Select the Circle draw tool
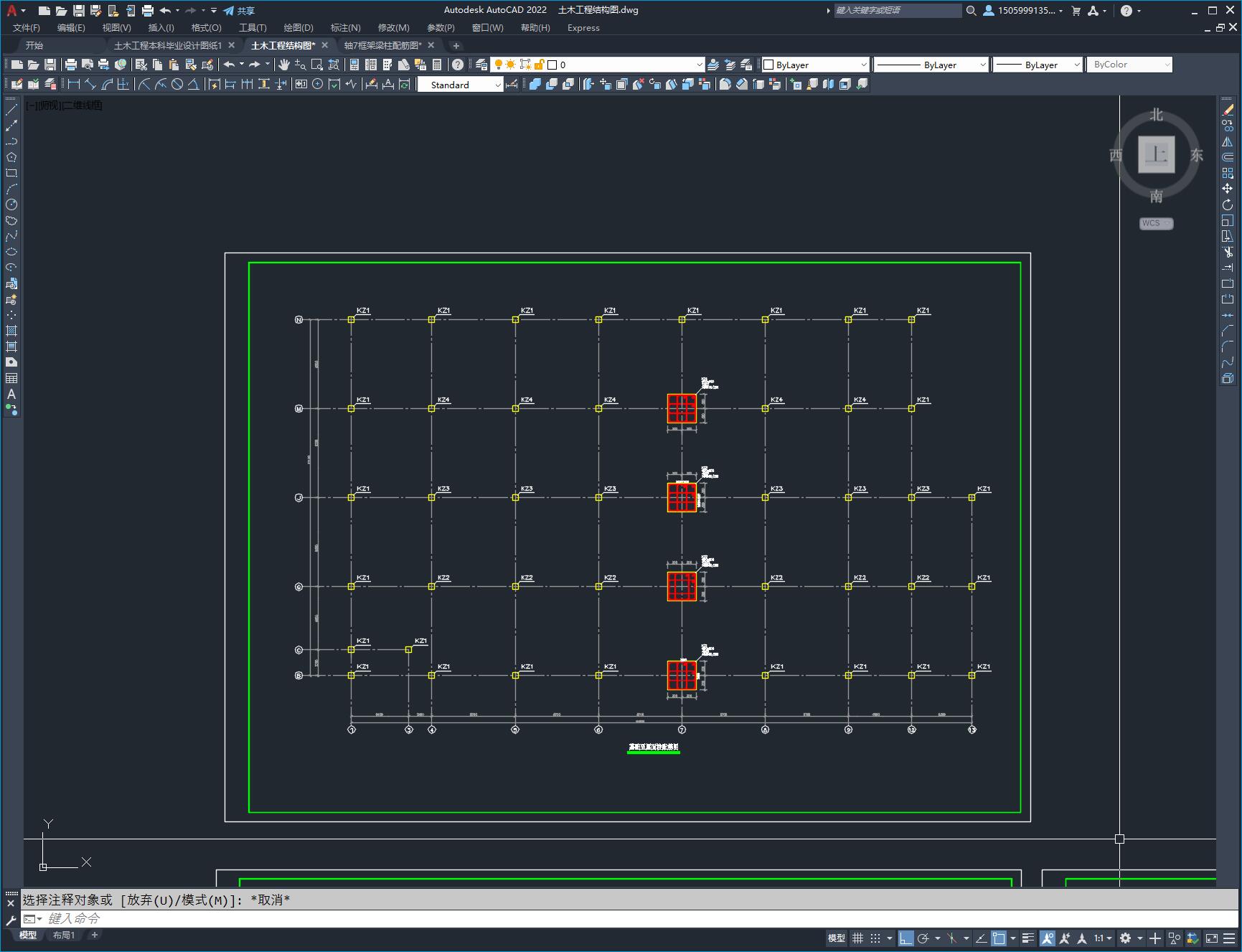The image size is (1242, 952). pos(11,204)
